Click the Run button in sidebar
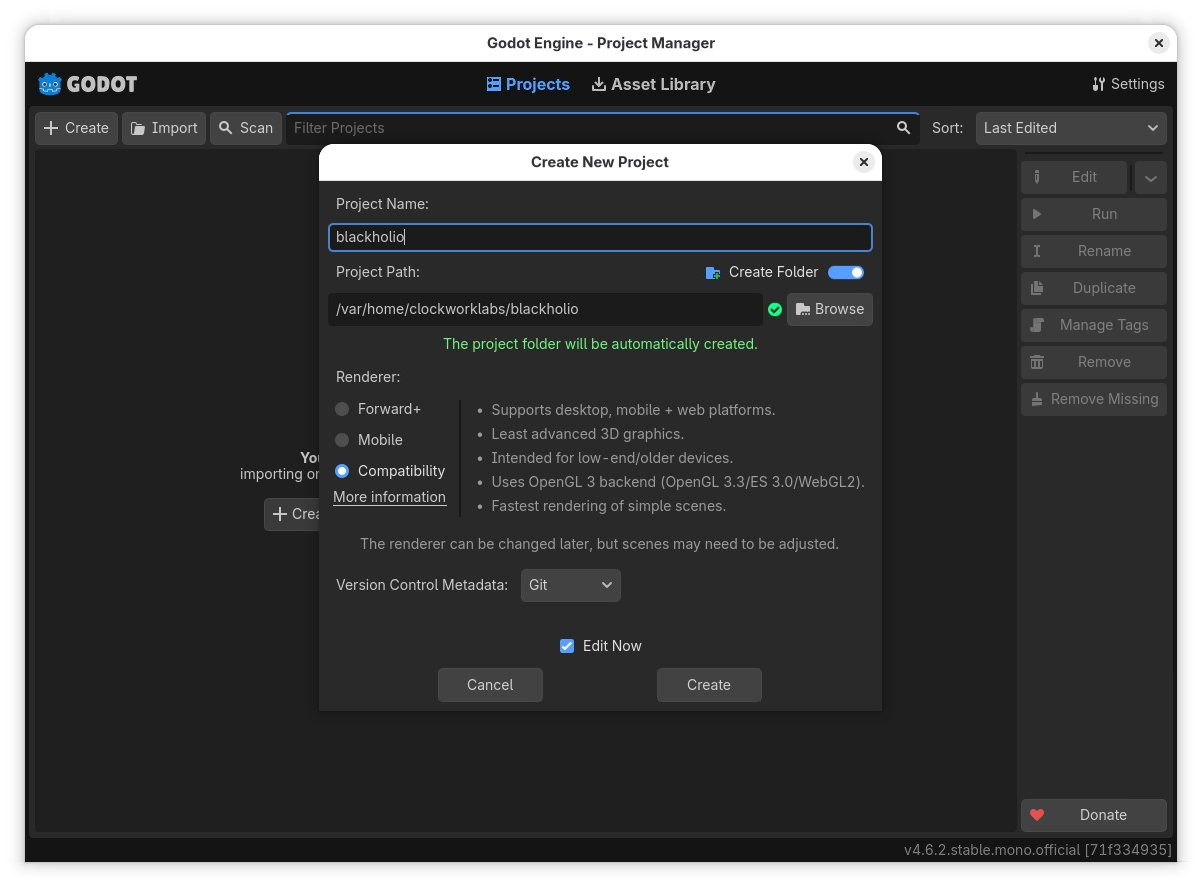The width and height of the screenshot is (1202, 887). 1094,214
